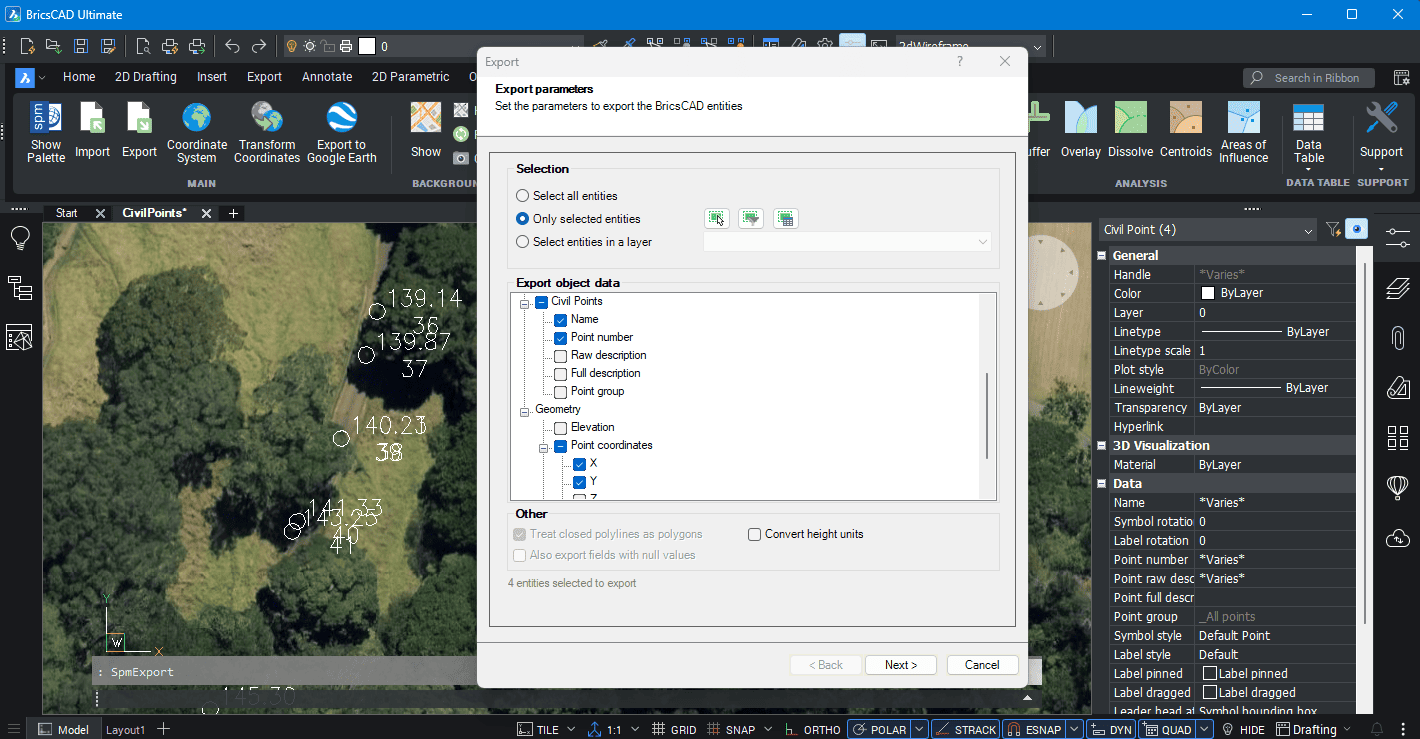Click the quick select filter funnel icon
Screen dimensions: 1420x739
pos(1332,230)
